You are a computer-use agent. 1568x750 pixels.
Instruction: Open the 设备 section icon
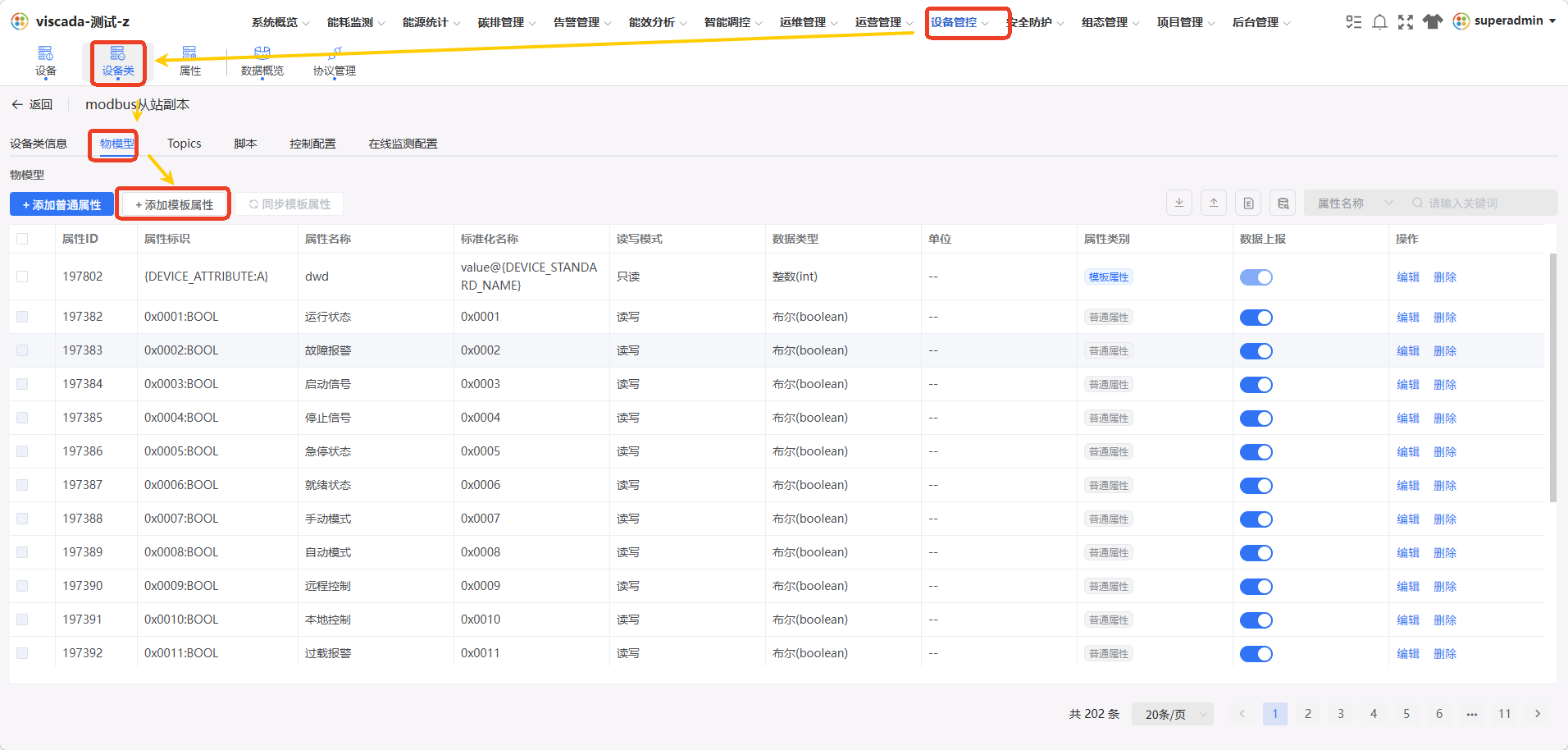pos(46,53)
